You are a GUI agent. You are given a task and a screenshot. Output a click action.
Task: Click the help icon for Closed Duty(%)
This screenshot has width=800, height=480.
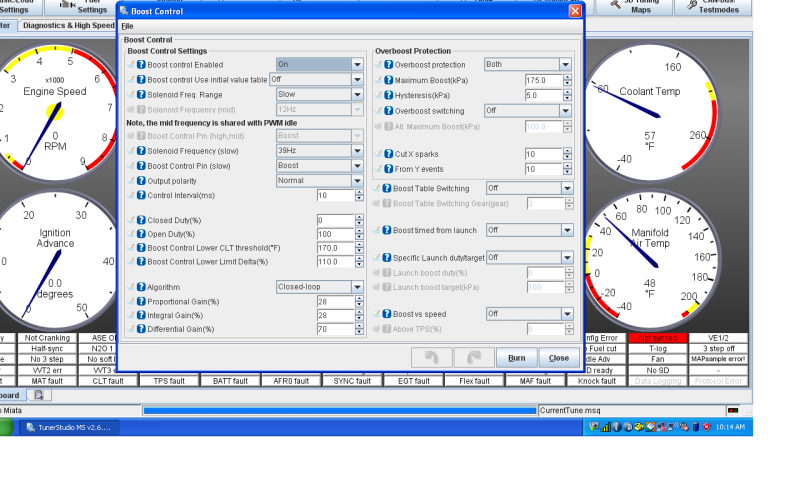pyautogui.click(x=141, y=219)
